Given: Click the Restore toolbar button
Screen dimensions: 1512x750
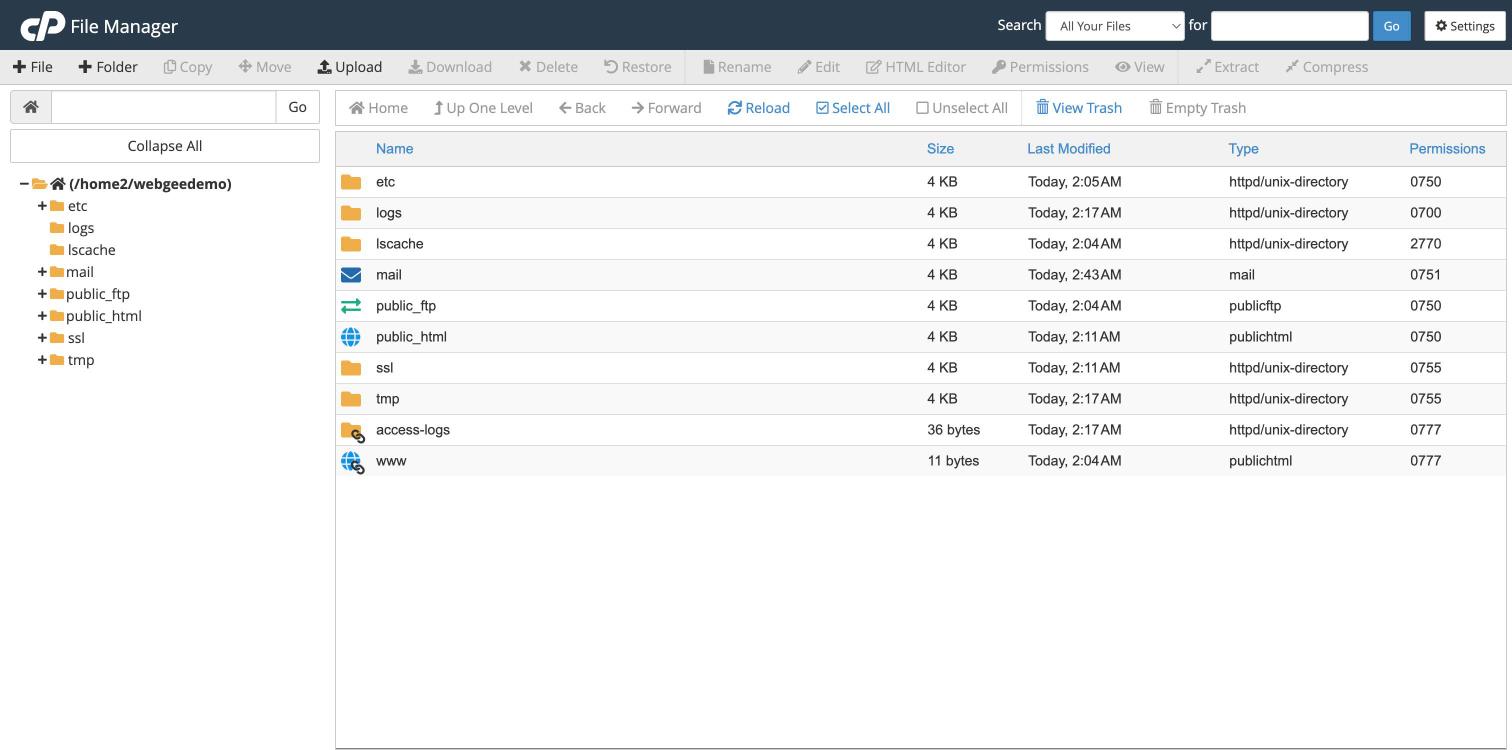Looking at the screenshot, I should pos(638,67).
